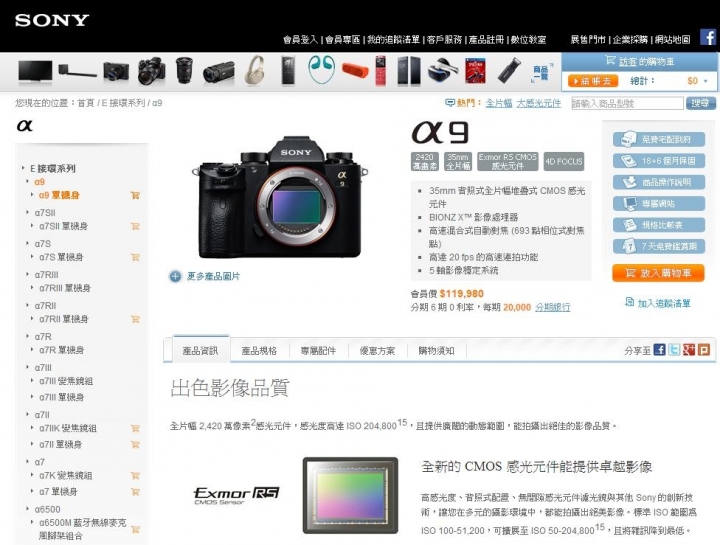Select α7III 單機身 in the sidebar

pyautogui.click(x=62, y=397)
